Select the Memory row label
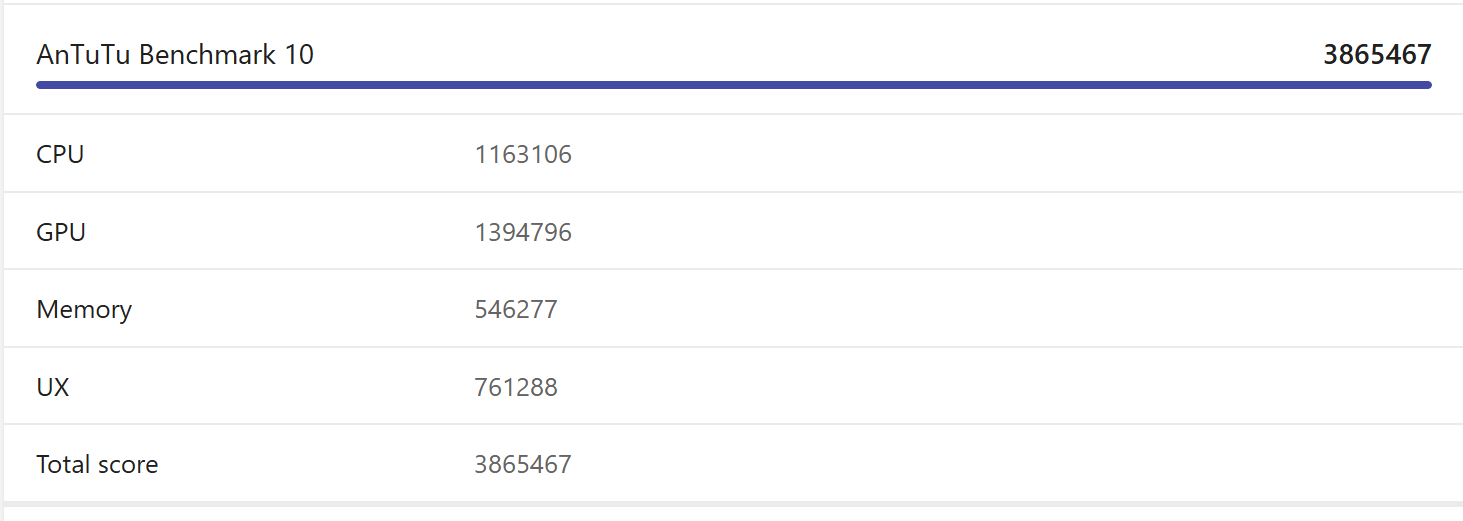The image size is (1463, 521). click(x=84, y=310)
